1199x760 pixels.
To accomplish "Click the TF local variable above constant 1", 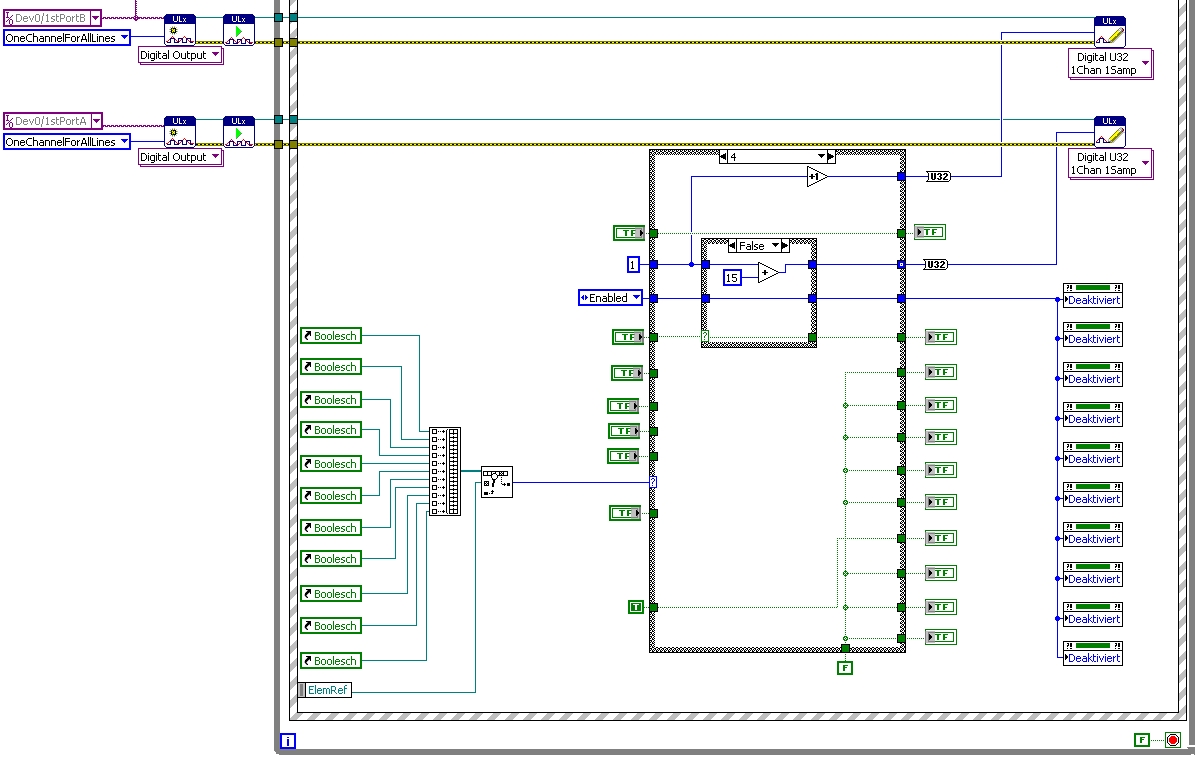I will coord(629,232).
